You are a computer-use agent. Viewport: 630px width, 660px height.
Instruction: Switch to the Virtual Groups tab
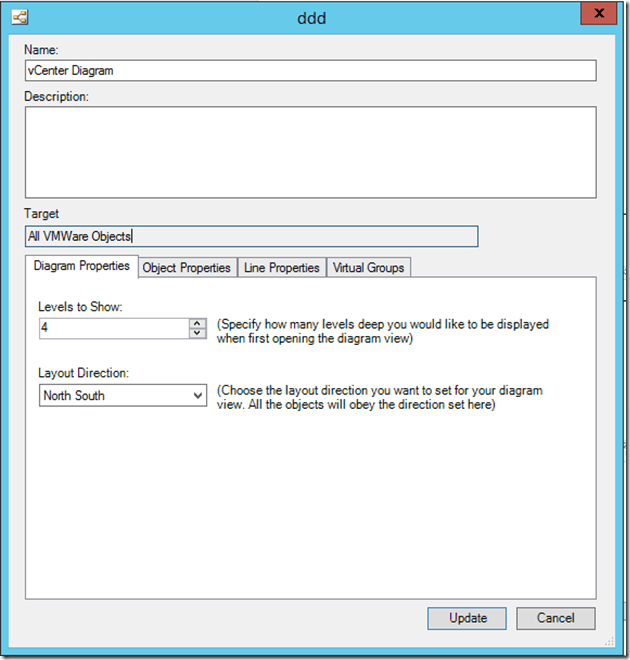pyautogui.click(x=368, y=268)
